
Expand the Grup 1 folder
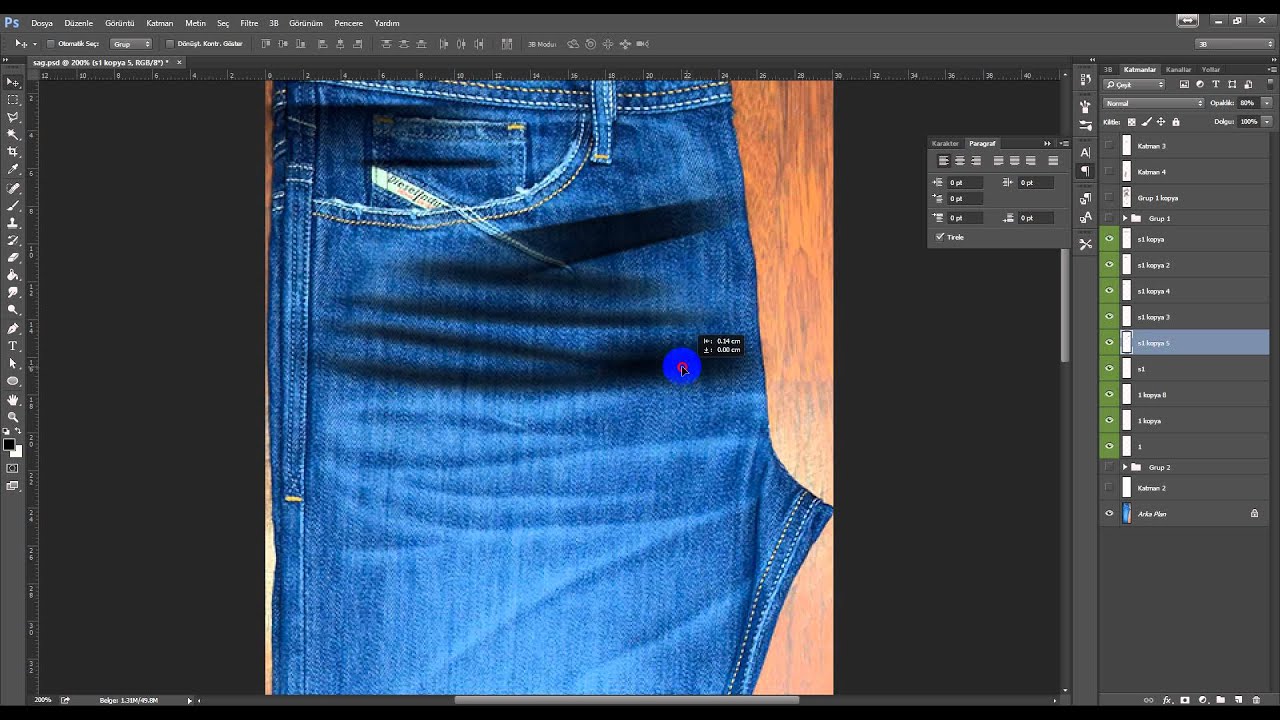pos(1125,218)
